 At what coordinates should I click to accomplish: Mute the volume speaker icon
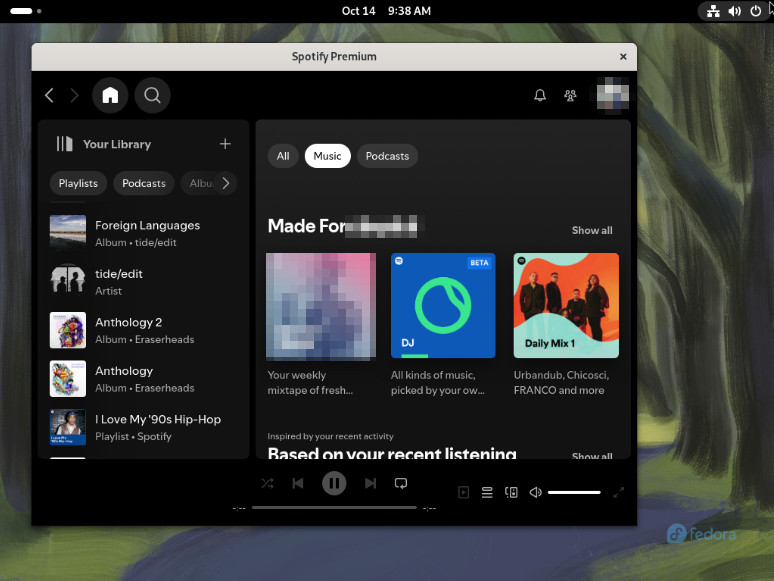click(x=536, y=492)
